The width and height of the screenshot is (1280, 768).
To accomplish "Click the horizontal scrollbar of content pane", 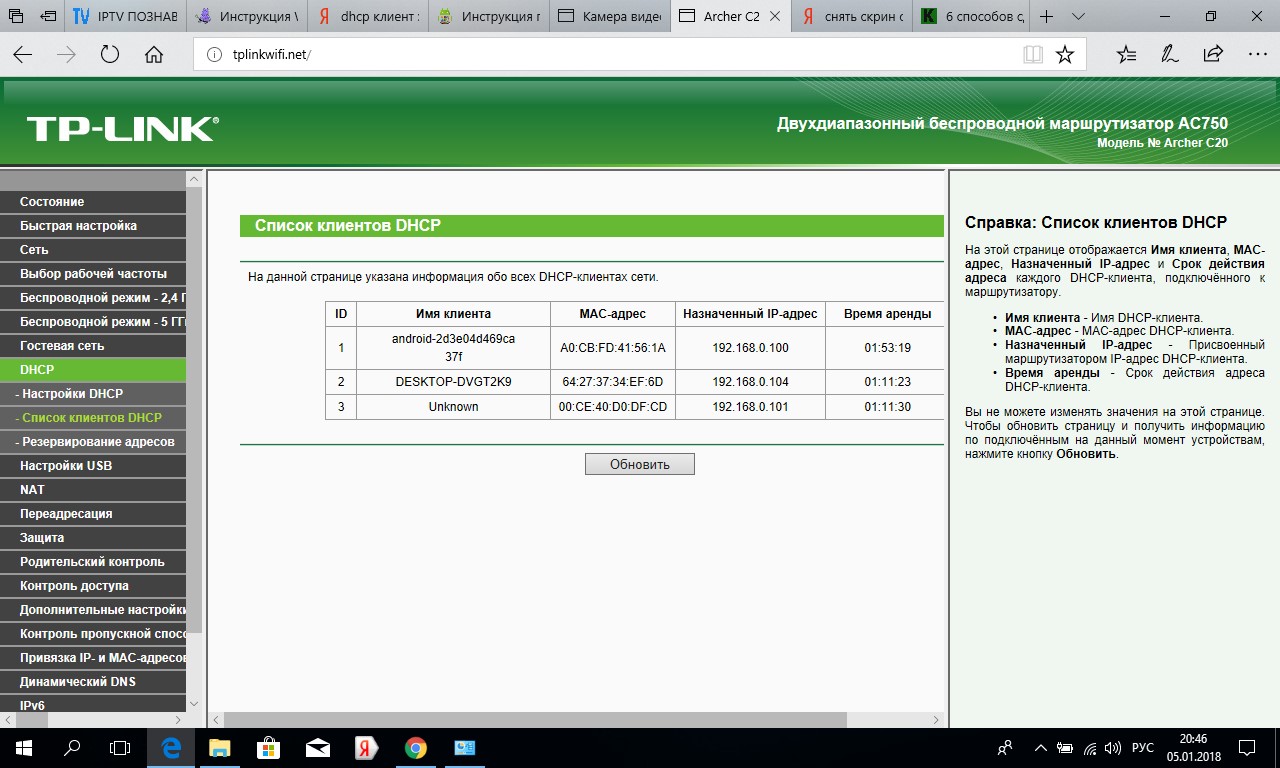I will point(535,720).
